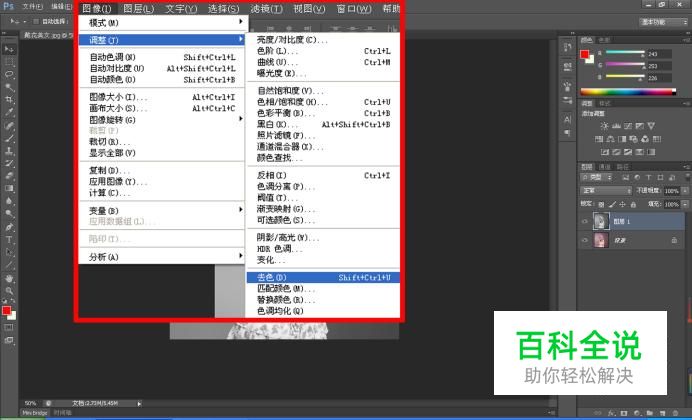This screenshot has width=692, height=420.
Task: Select the Dodge tool
Action: tap(9, 214)
